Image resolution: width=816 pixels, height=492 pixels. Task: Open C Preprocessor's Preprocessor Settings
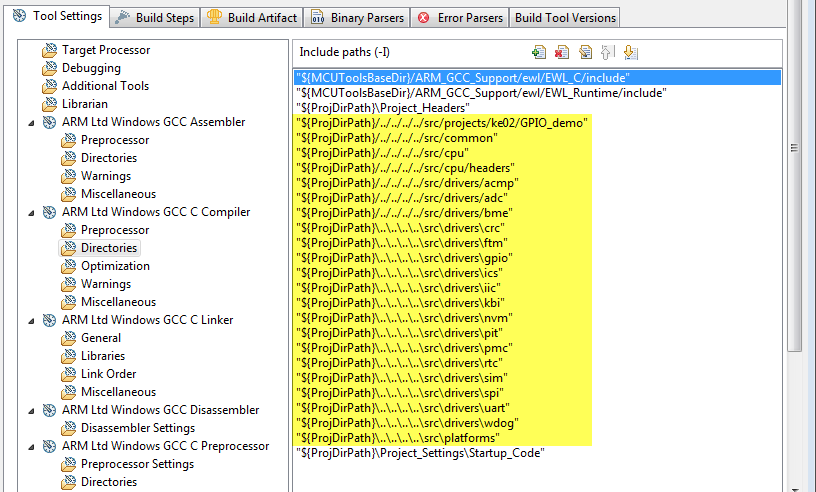click(x=137, y=464)
